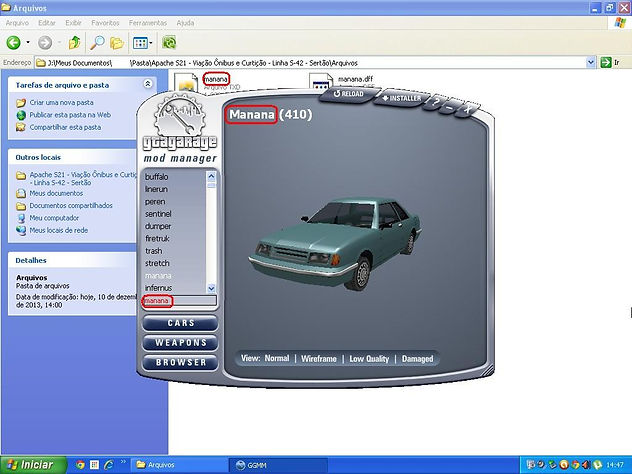
Task: Open the Ferramentas menu
Action: tap(148, 23)
